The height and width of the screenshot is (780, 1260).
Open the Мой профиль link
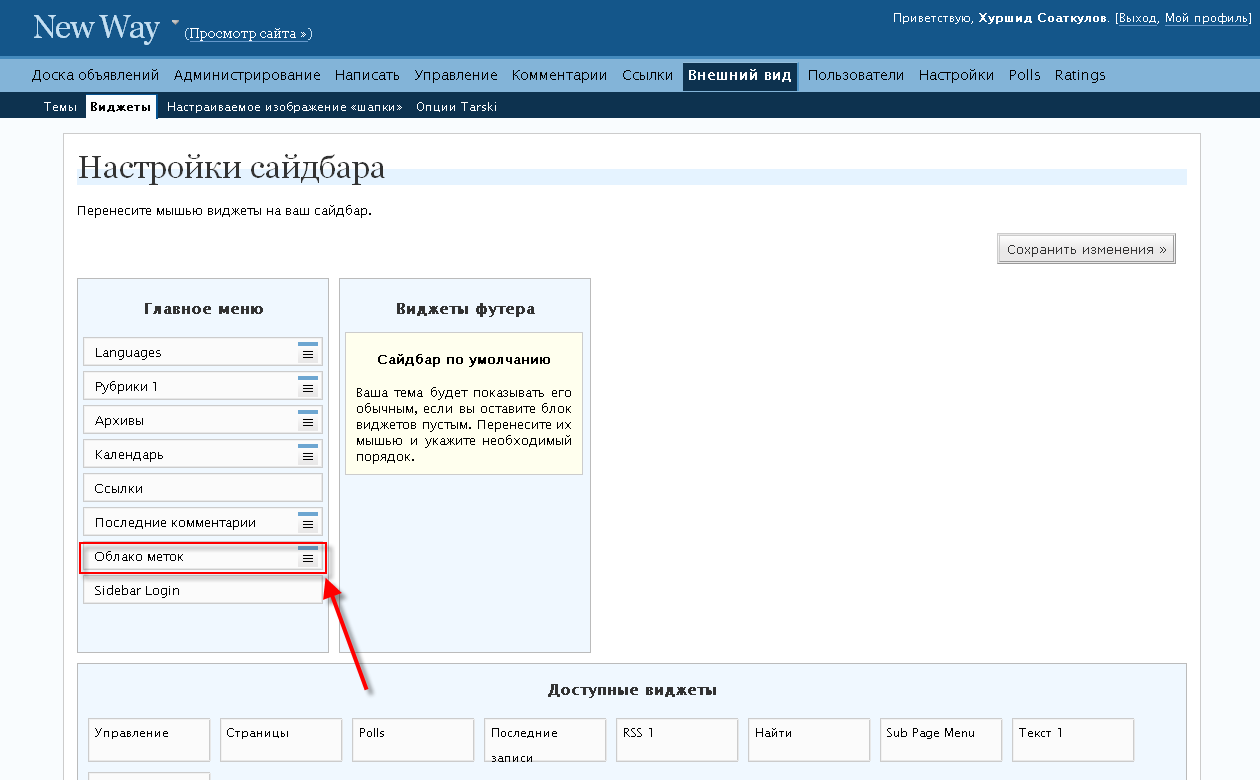(1205, 18)
